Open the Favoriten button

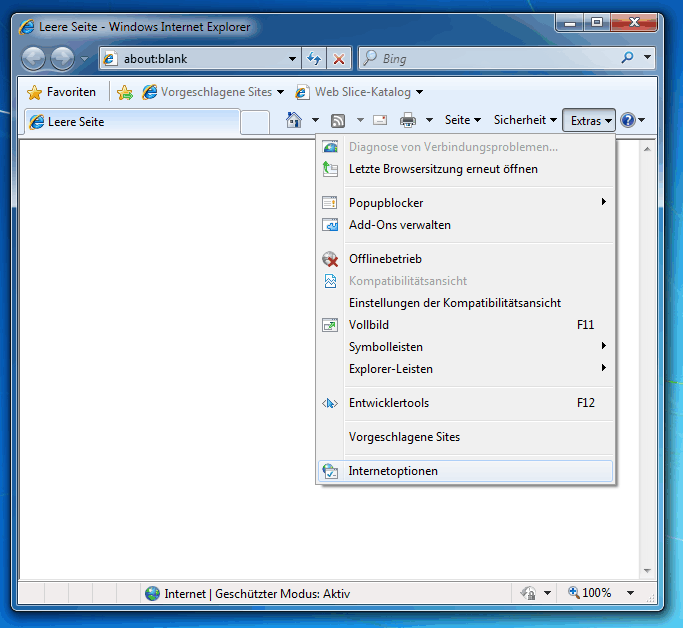(x=62, y=92)
